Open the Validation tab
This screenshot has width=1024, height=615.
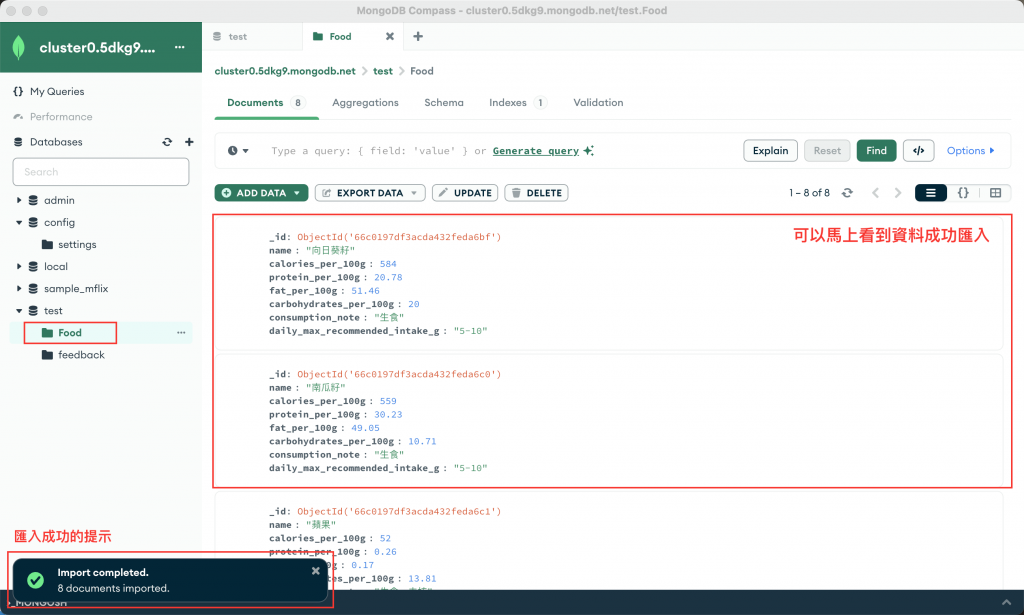[x=598, y=102]
